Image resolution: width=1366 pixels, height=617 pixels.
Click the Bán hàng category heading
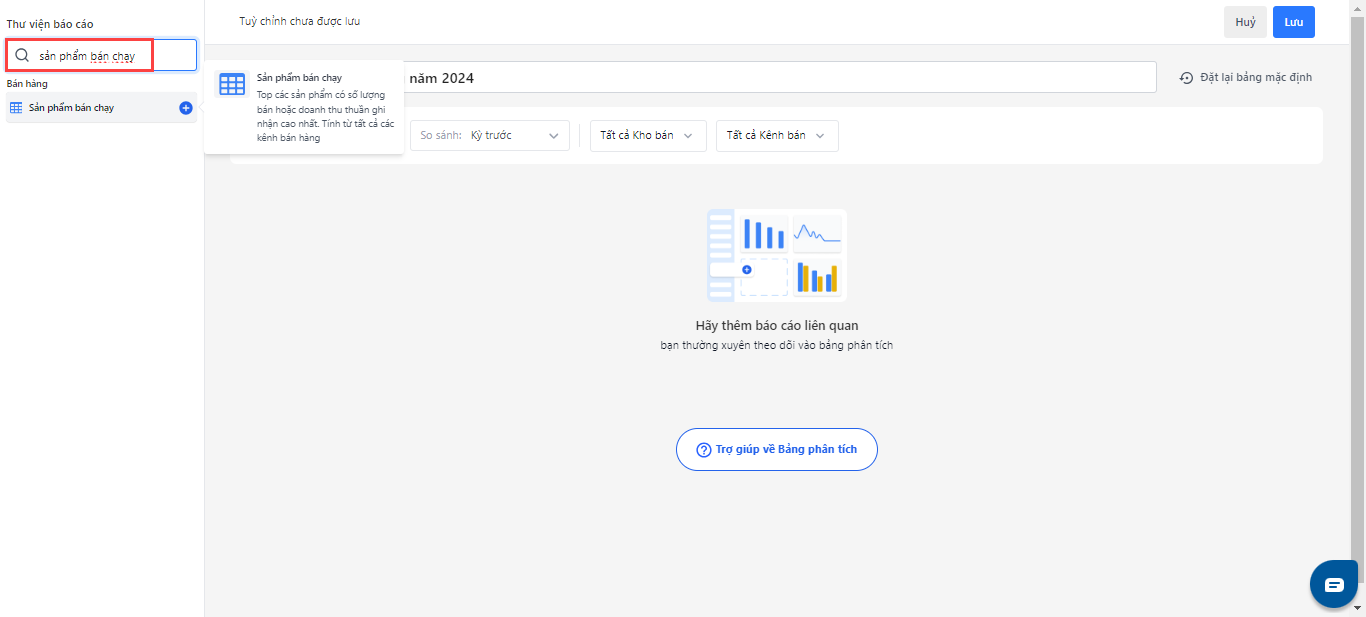[x=27, y=84]
